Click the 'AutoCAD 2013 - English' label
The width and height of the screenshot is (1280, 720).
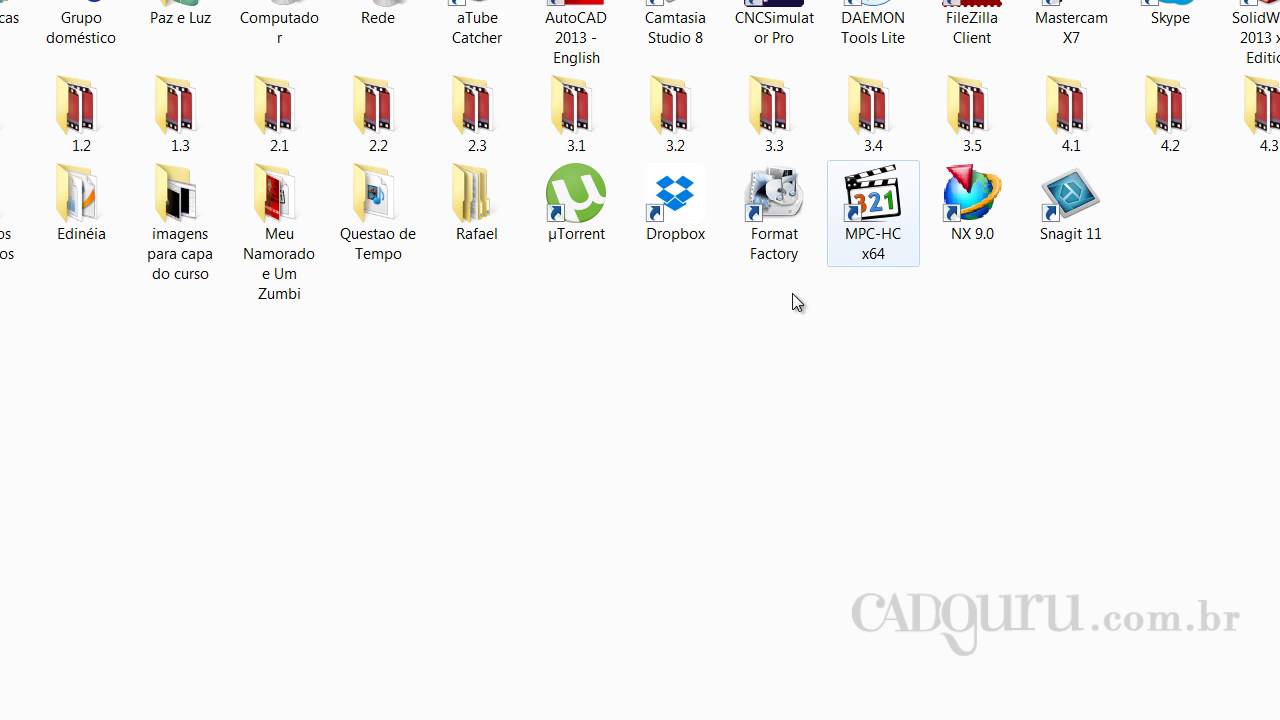click(576, 38)
